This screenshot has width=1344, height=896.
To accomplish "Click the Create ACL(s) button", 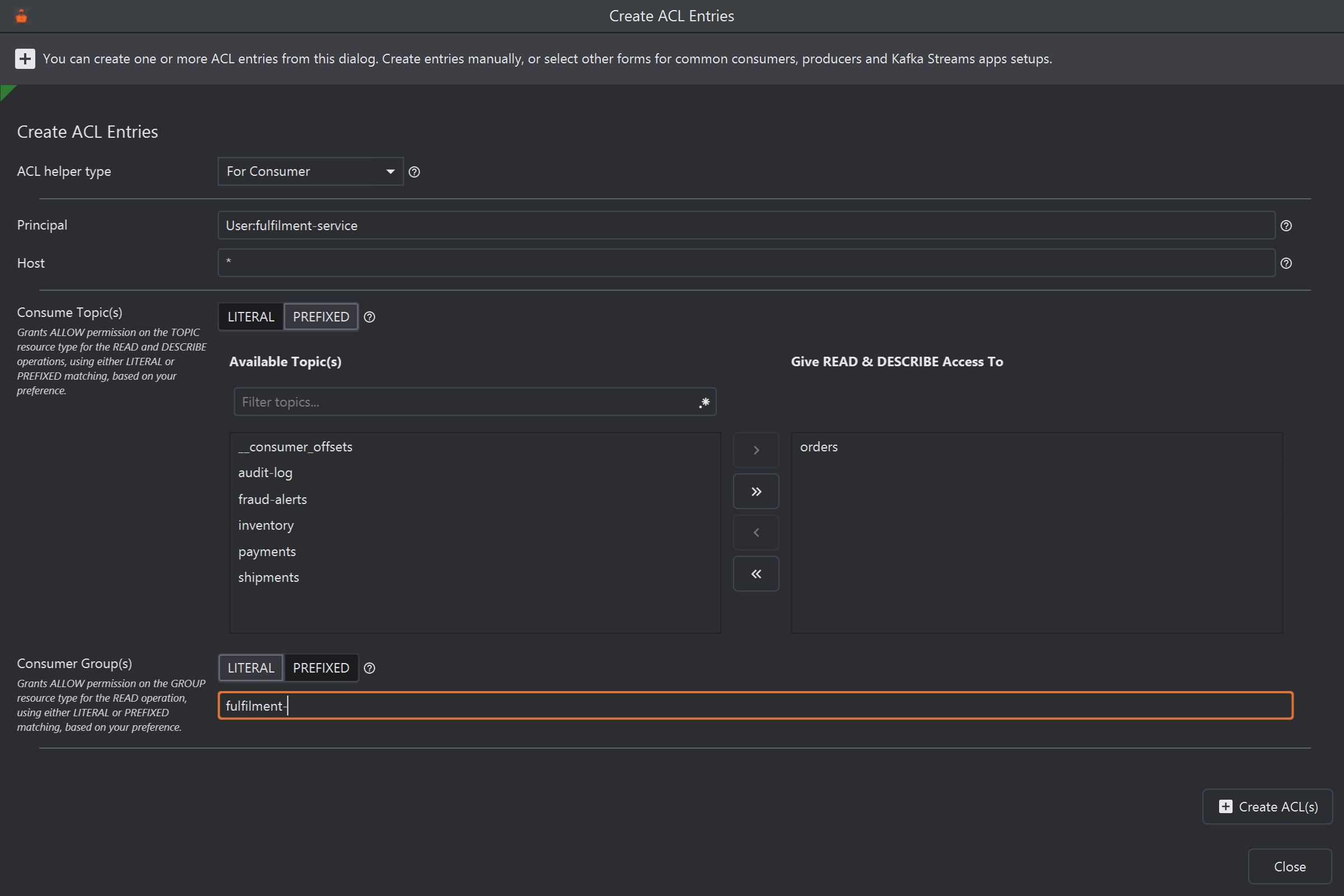I will pos(1267,807).
